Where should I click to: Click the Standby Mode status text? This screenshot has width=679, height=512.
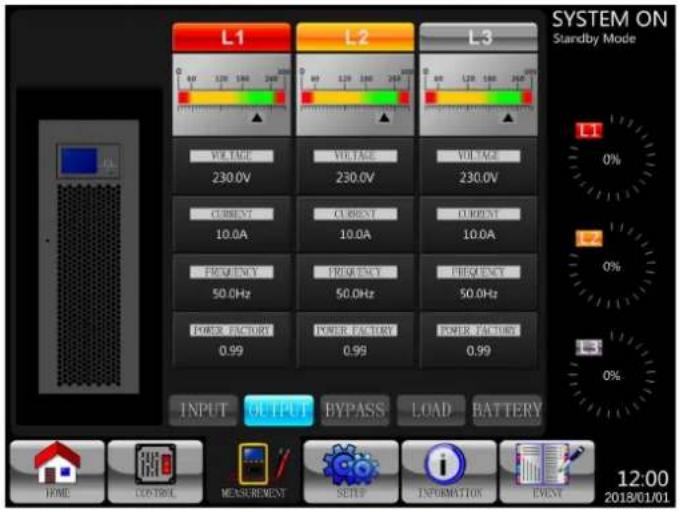pos(594,39)
